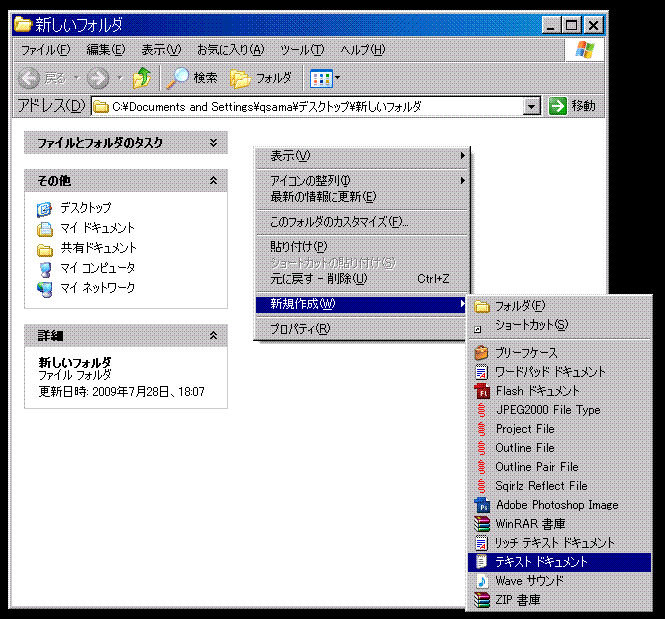Open the Views button dropdown arrow
This screenshot has width=665, height=619.
(338, 78)
